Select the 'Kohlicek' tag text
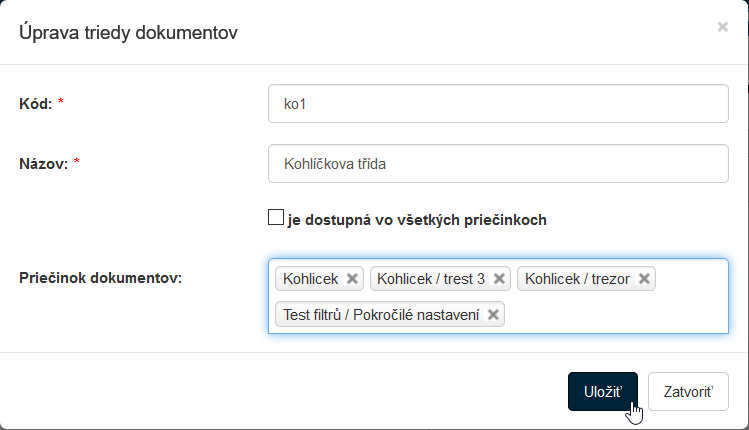749x430 pixels. (x=311, y=279)
